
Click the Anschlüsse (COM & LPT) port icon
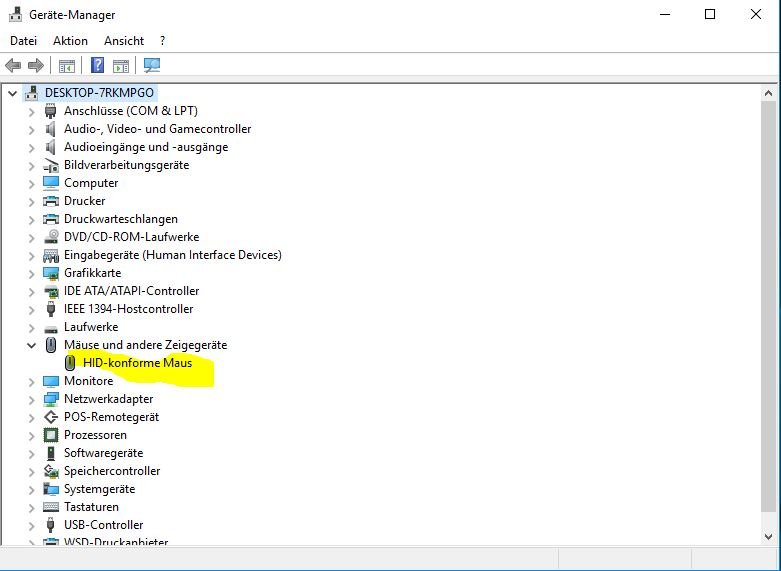50,111
